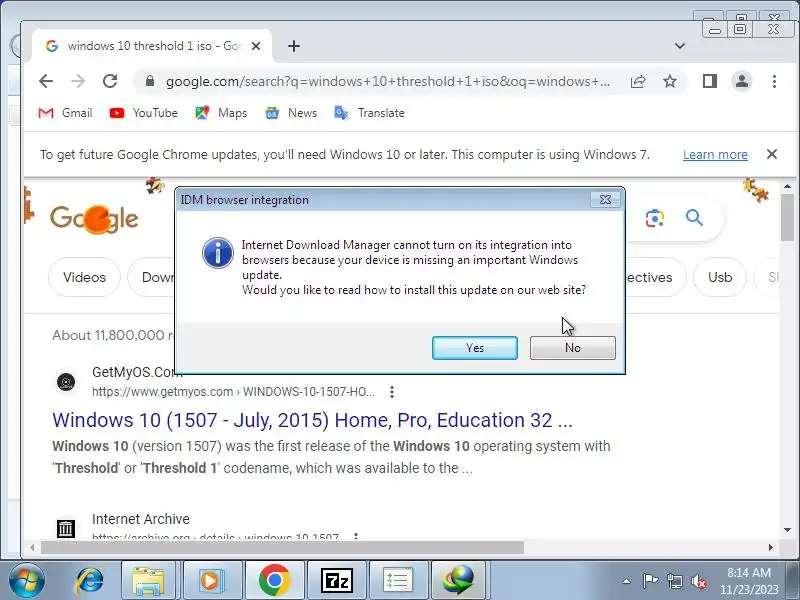The height and width of the screenshot is (600, 800).
Task: Open the checklist app taskbar icon
Action: pos(398,581)
